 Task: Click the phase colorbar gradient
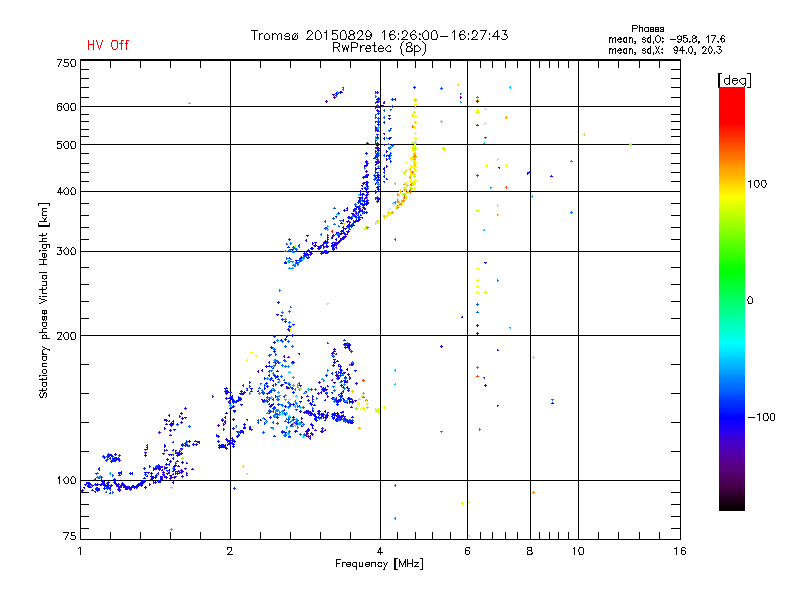tap(732, 298)
